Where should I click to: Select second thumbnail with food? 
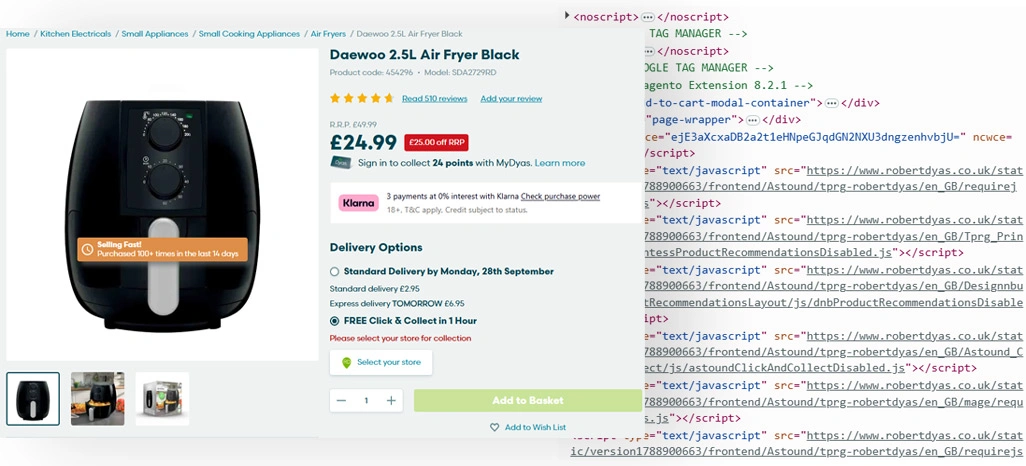[97, 399]
